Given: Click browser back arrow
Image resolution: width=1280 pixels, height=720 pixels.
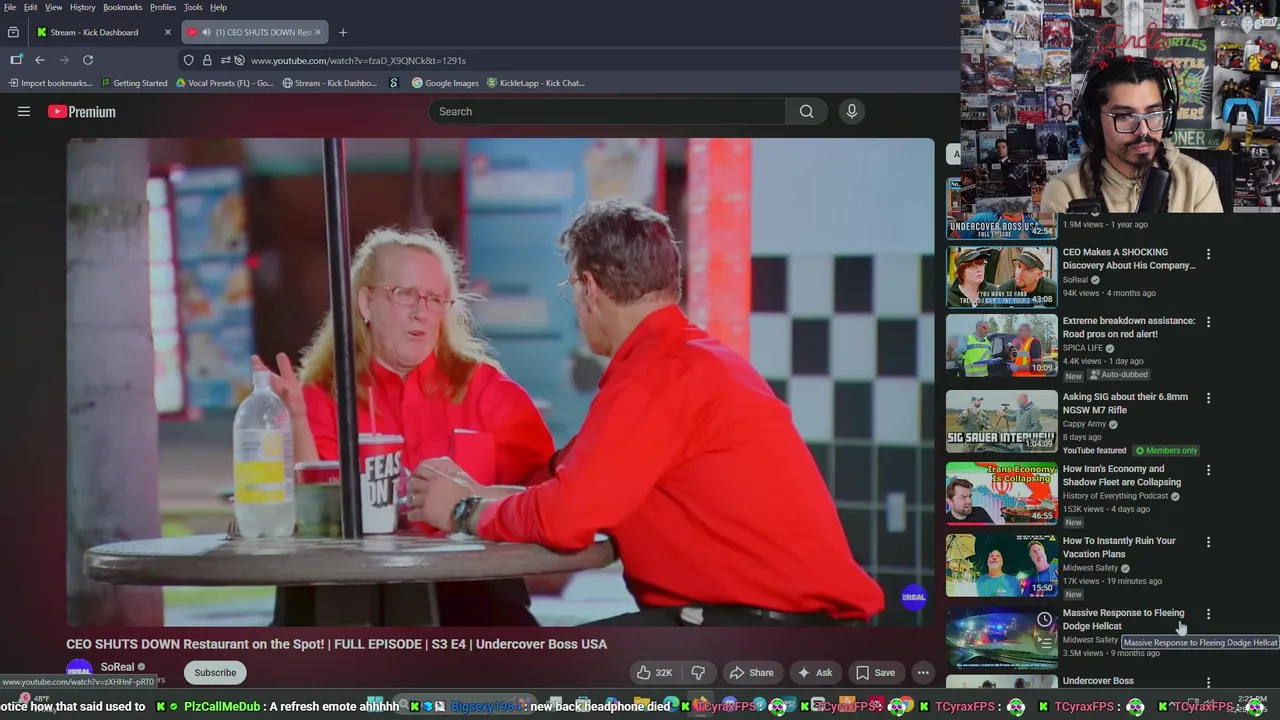Looking at the screenshot, I should point(40,60).
